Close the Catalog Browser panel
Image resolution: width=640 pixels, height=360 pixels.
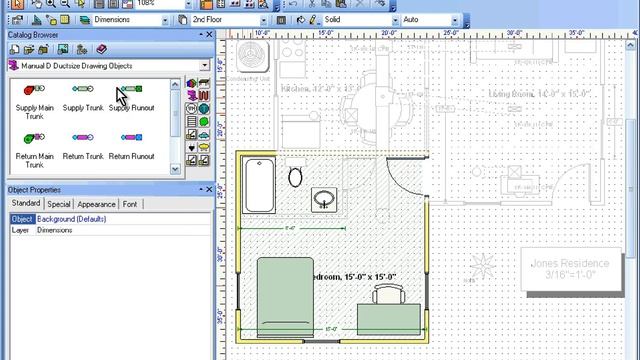pyautogui.click(x=209, y=35)
